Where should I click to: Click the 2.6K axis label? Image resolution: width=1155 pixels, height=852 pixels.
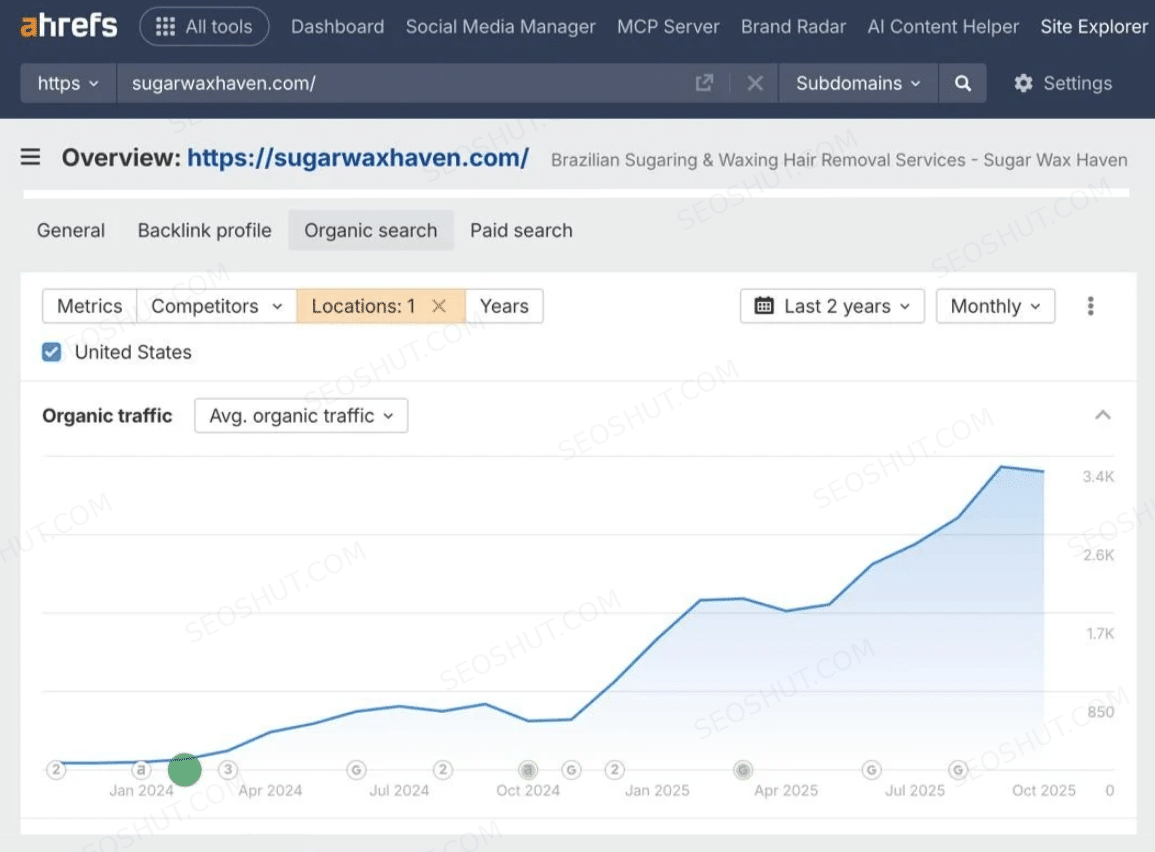click(x=1098, y=555)
